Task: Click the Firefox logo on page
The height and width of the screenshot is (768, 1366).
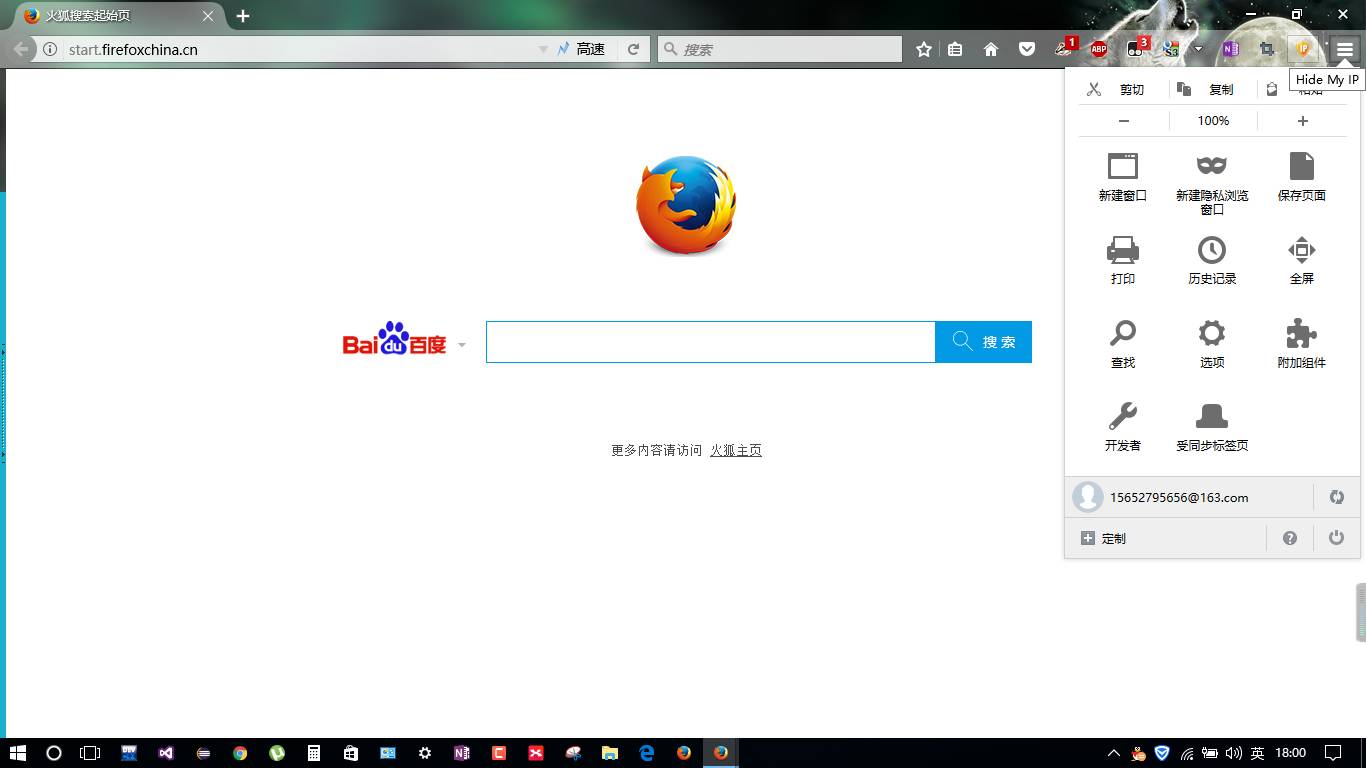Action: point(686,205)
